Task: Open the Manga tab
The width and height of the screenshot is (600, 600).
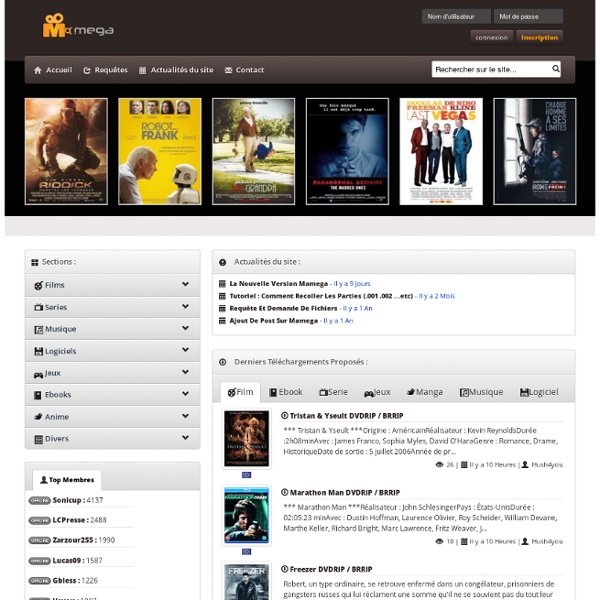Action: pyautogui.click(x=424, y=392)
